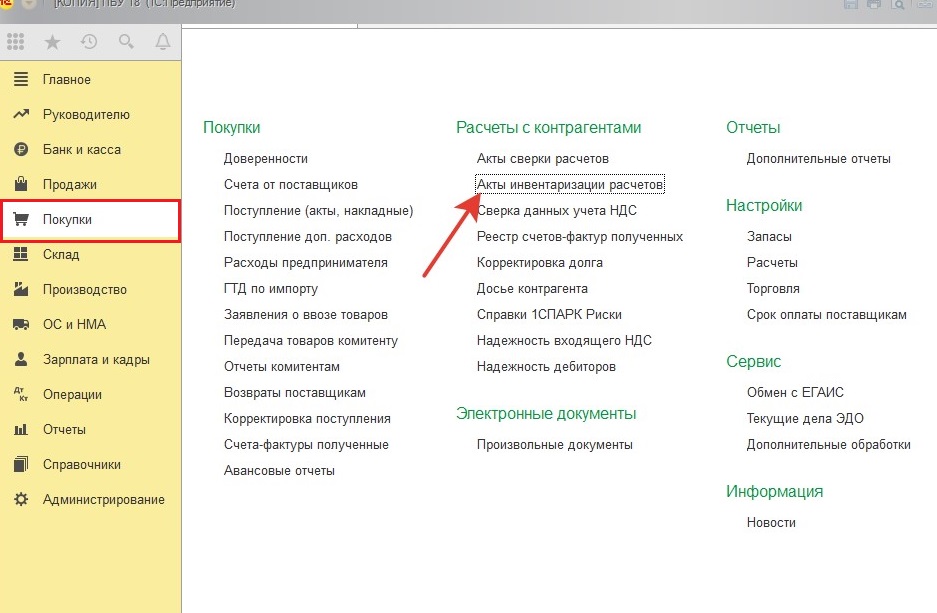Click the truck icon for ОС и НМА
Image resolution: width=937 pixels, height=613 pixels.
coord(21,325)
